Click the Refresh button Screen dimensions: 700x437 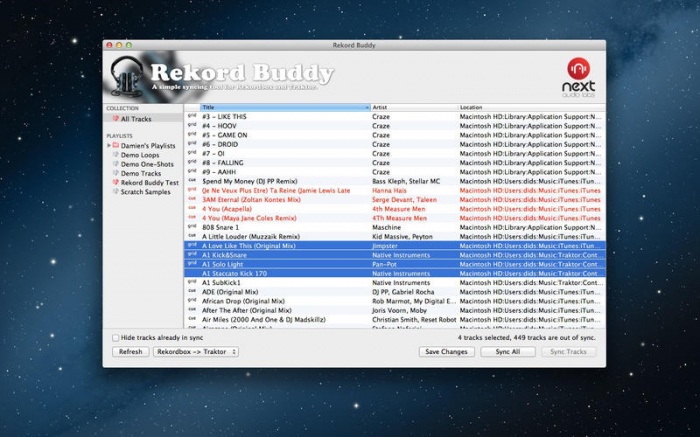(130, 352)
